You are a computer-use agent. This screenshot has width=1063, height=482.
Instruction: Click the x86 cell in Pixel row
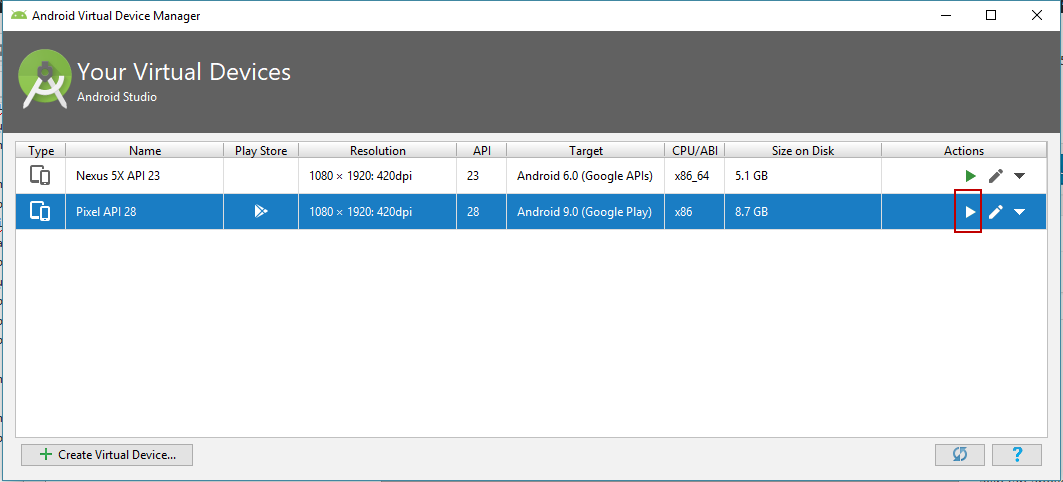(695, 212)
